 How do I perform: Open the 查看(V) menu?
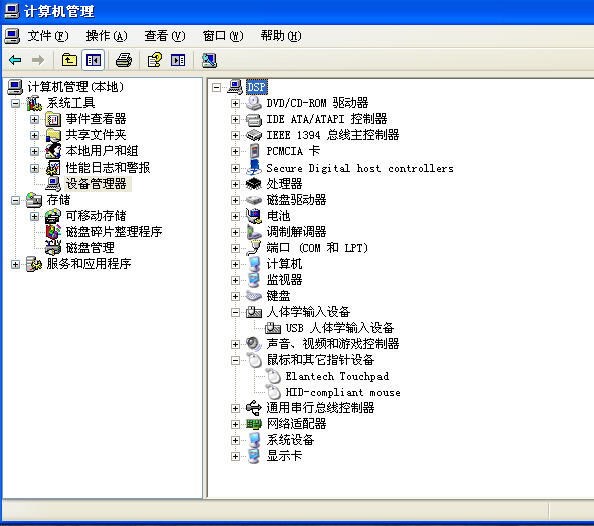pos(165,36)
